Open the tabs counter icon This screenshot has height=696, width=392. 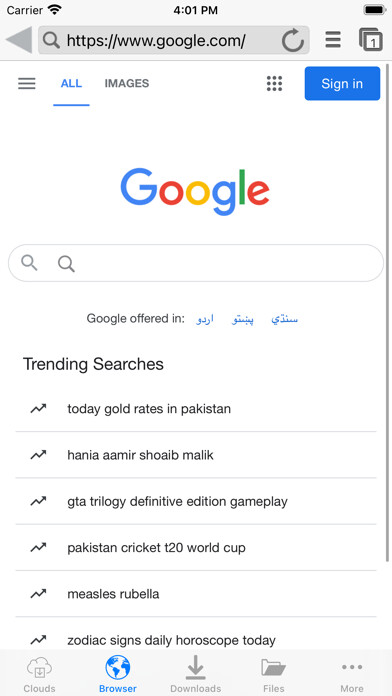click(x=371, y=40)
